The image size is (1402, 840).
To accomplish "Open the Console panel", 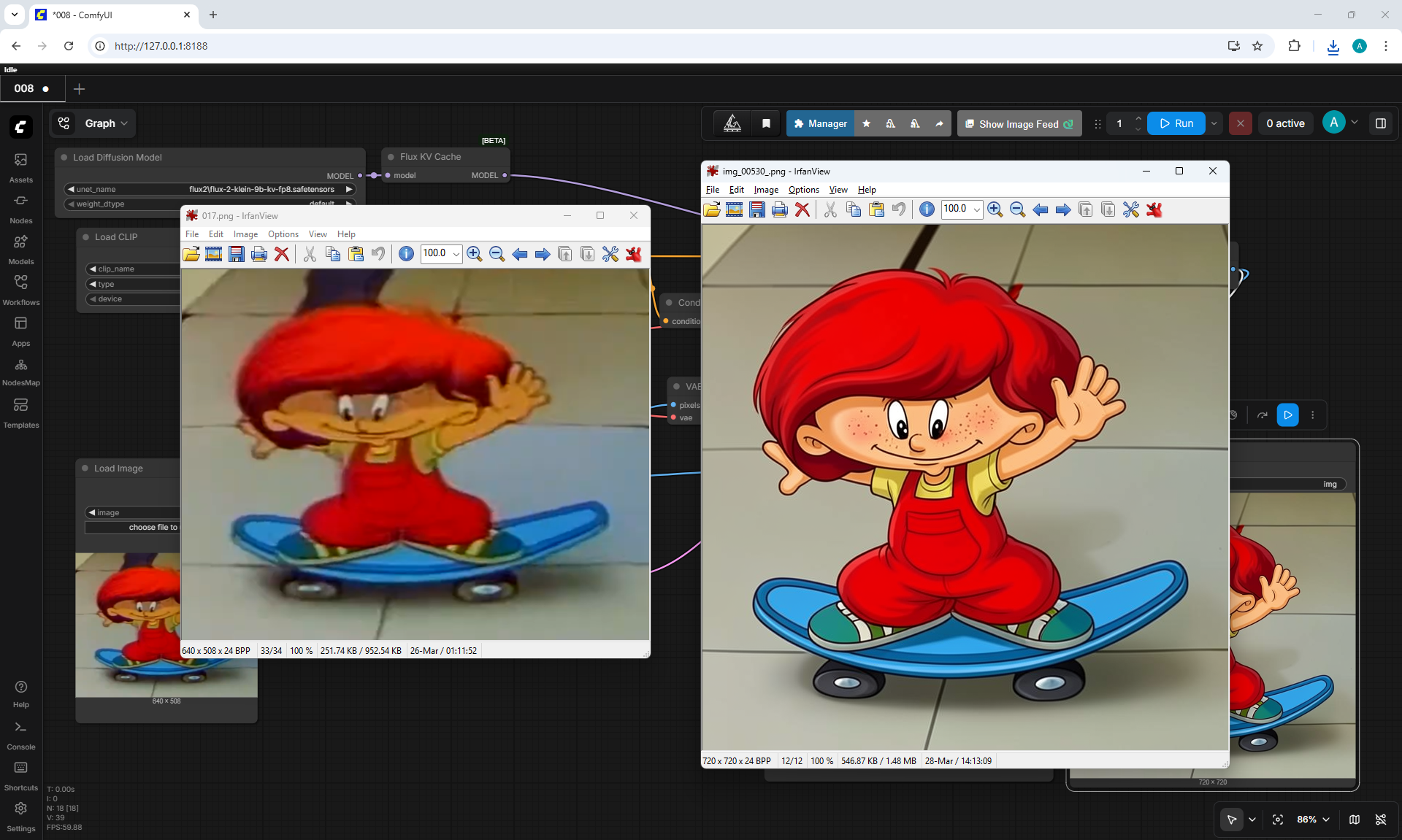I will [20, 735].
